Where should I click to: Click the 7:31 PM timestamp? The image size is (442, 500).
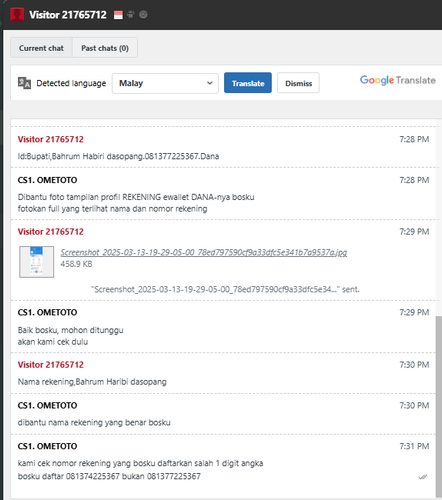[x=414, y=446]
